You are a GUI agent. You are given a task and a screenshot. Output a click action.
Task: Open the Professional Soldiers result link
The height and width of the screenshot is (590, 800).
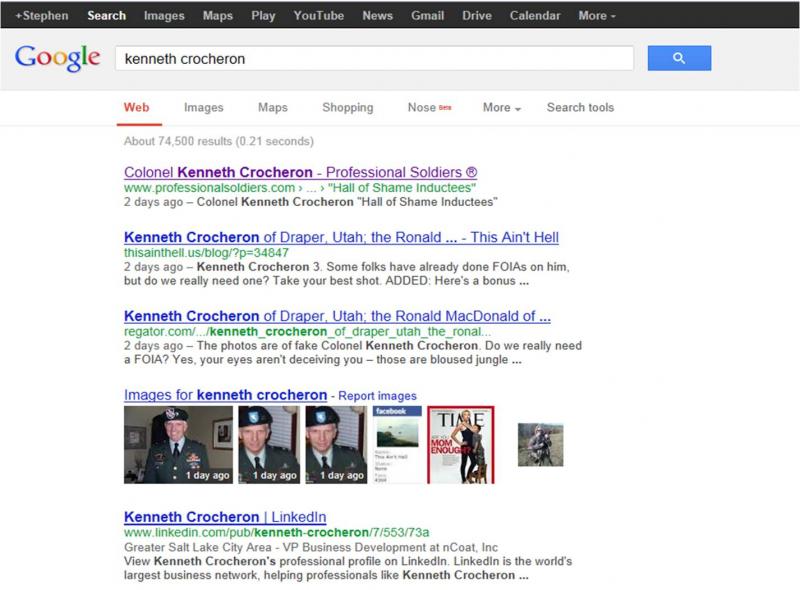coord(300,172)
